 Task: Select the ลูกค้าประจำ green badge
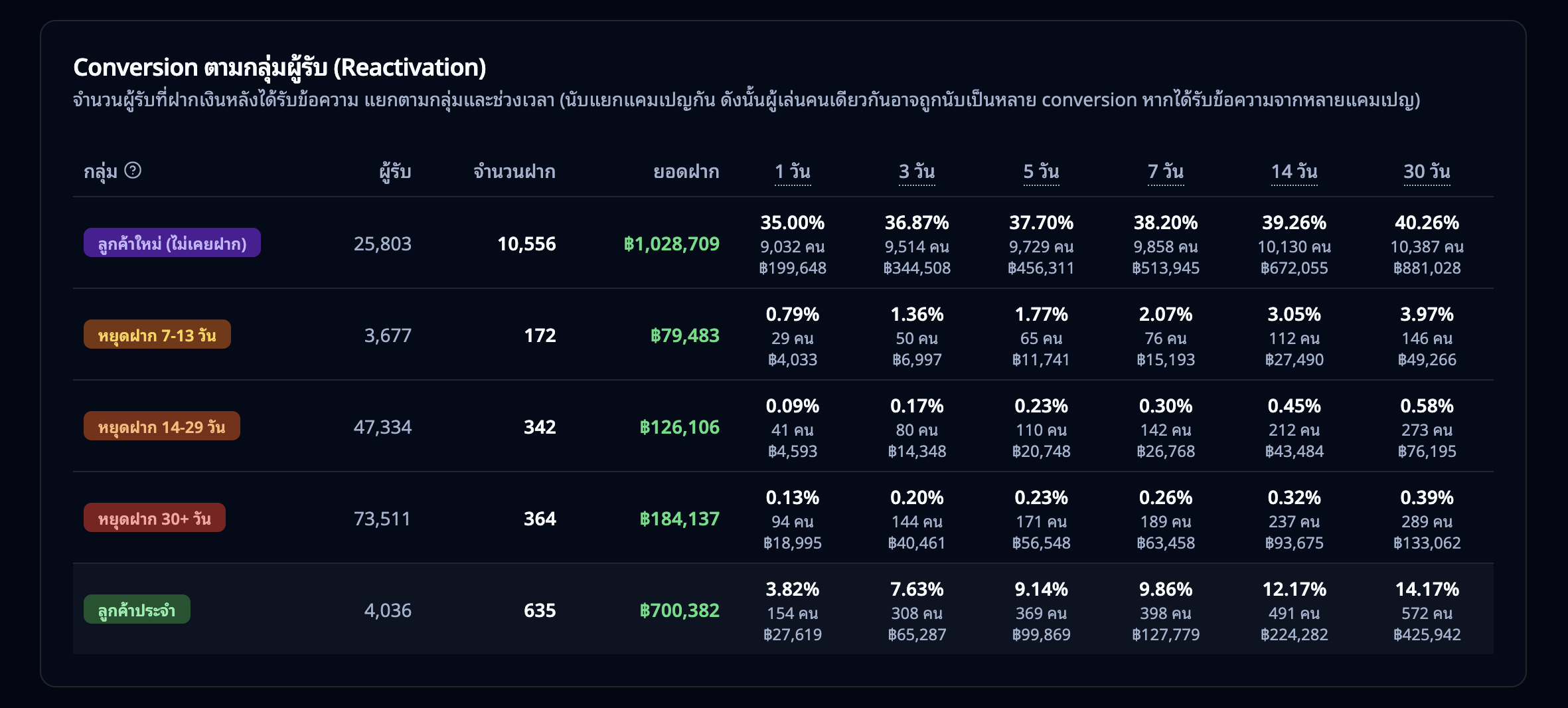click(137, 608)
